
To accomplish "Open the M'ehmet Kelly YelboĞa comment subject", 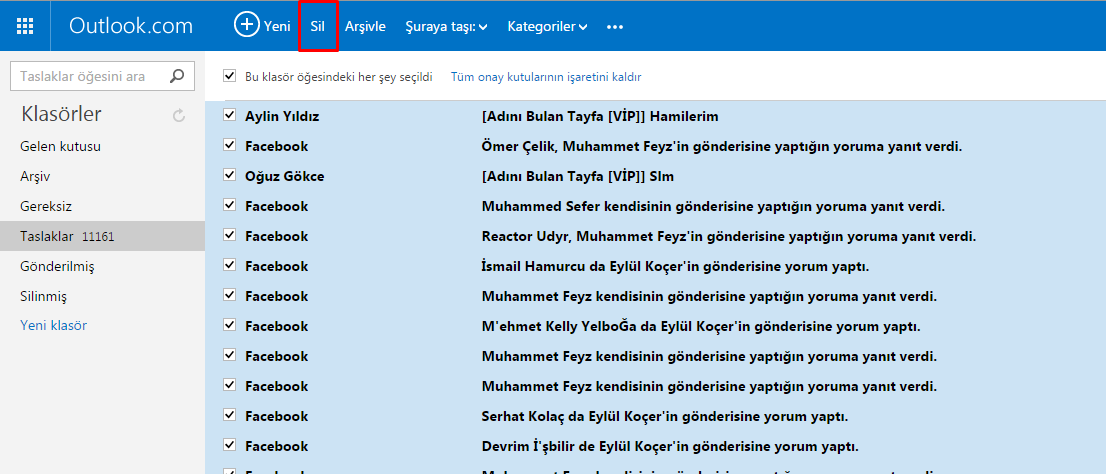I will click(x=701, y=327).
